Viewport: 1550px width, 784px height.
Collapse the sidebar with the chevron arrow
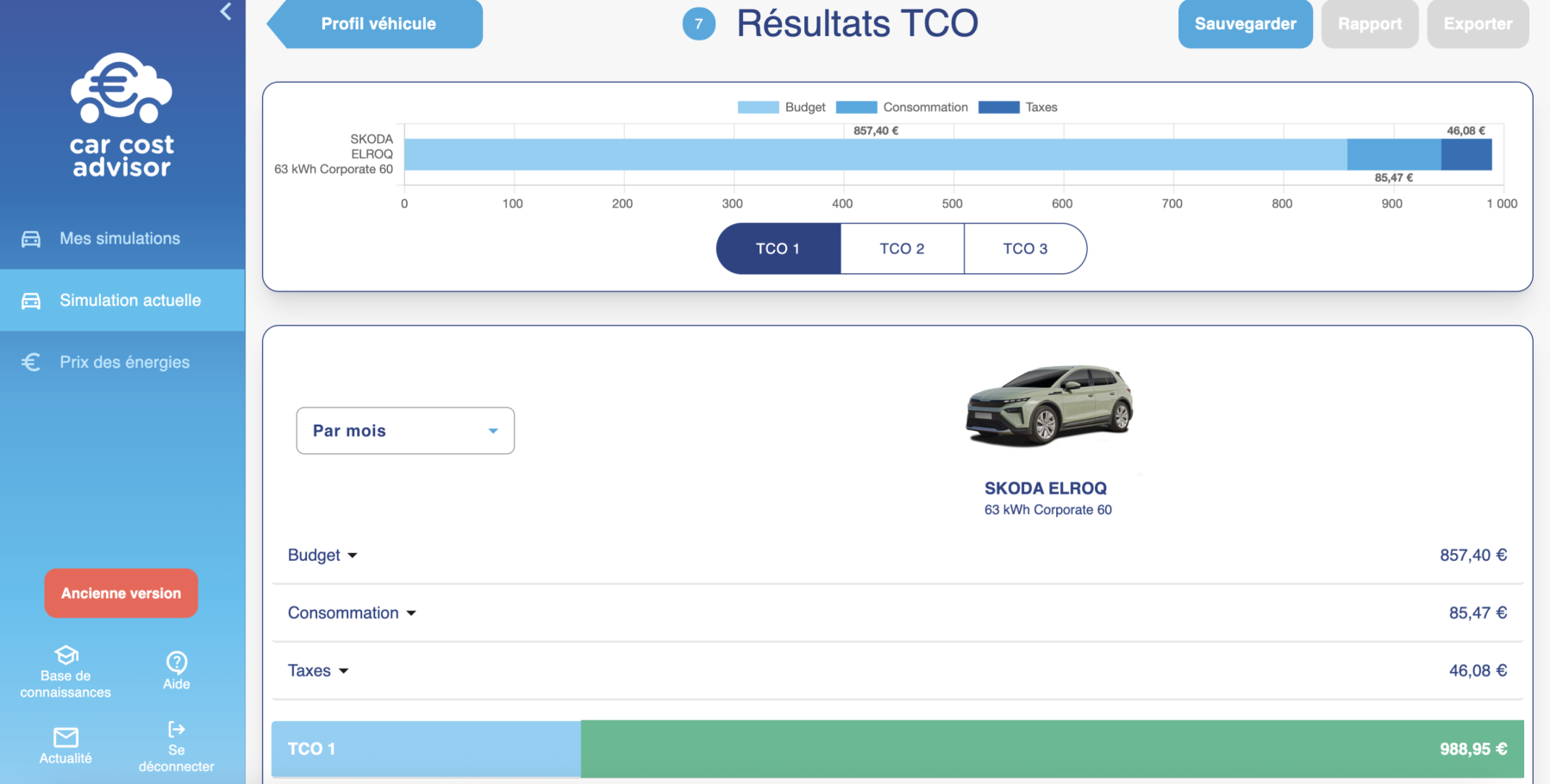click(x=226, y=12)
